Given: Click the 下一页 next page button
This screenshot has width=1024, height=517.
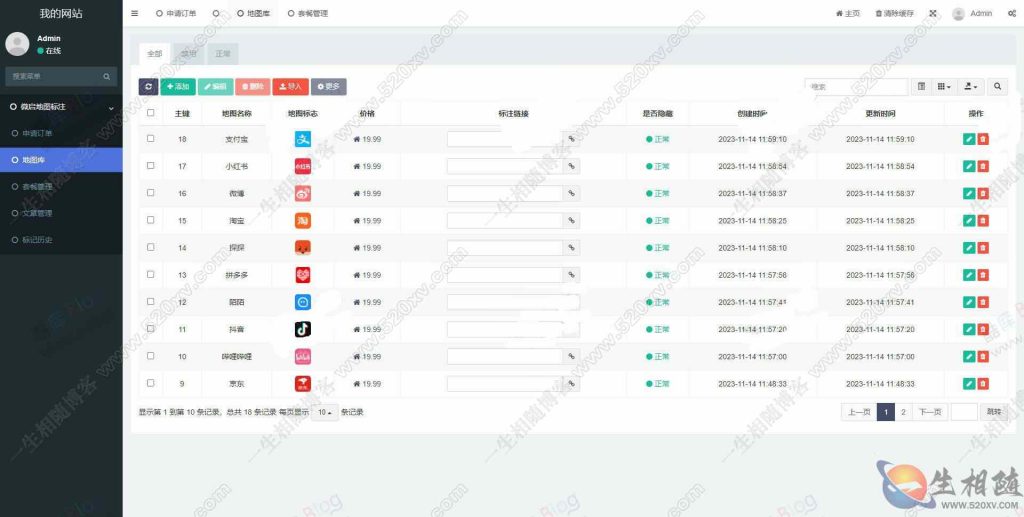Looking at the screenshot, I should (930, 412).
